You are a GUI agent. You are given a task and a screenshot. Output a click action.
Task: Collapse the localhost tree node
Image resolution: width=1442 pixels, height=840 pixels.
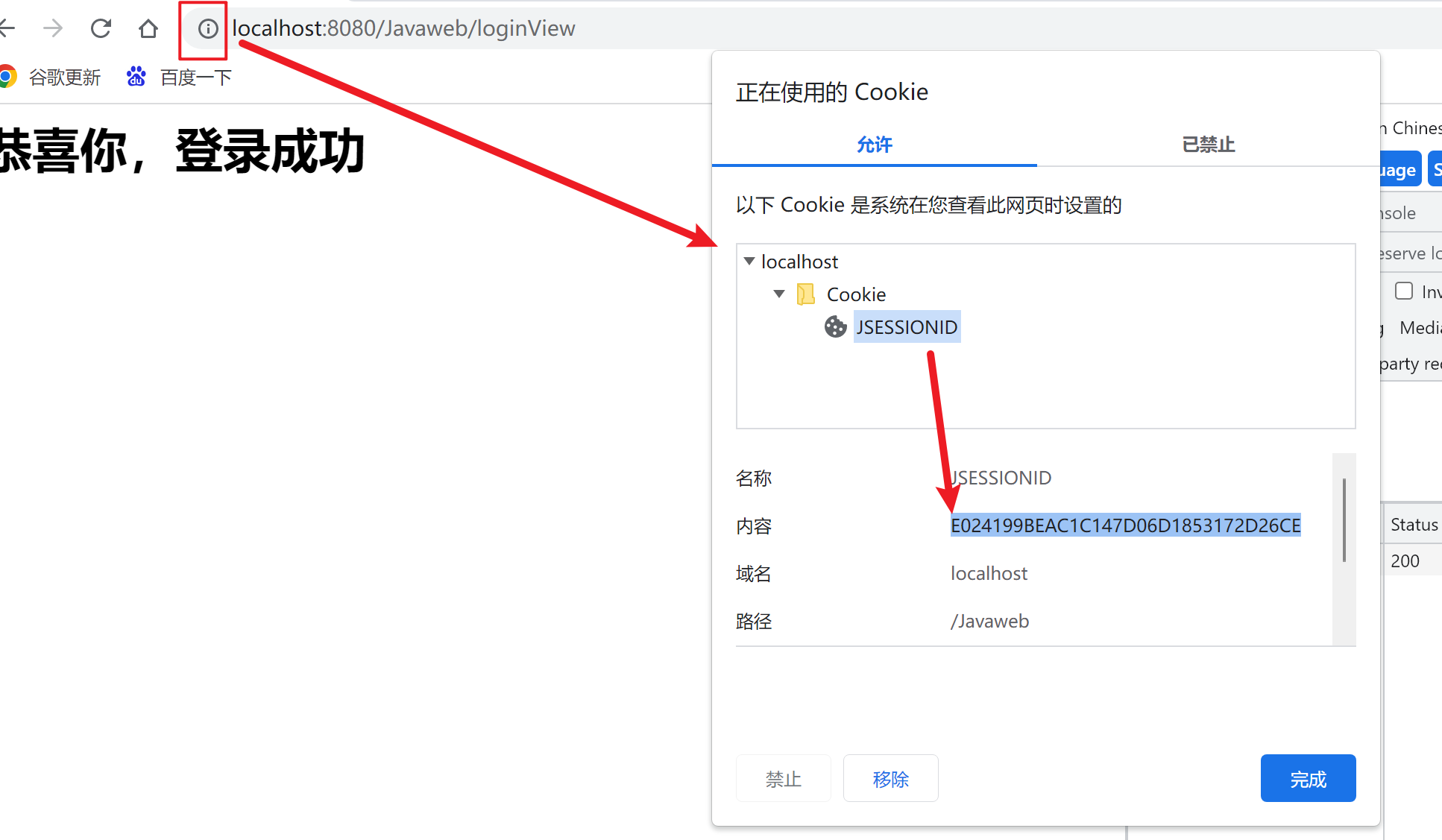[x=749, y=262]
